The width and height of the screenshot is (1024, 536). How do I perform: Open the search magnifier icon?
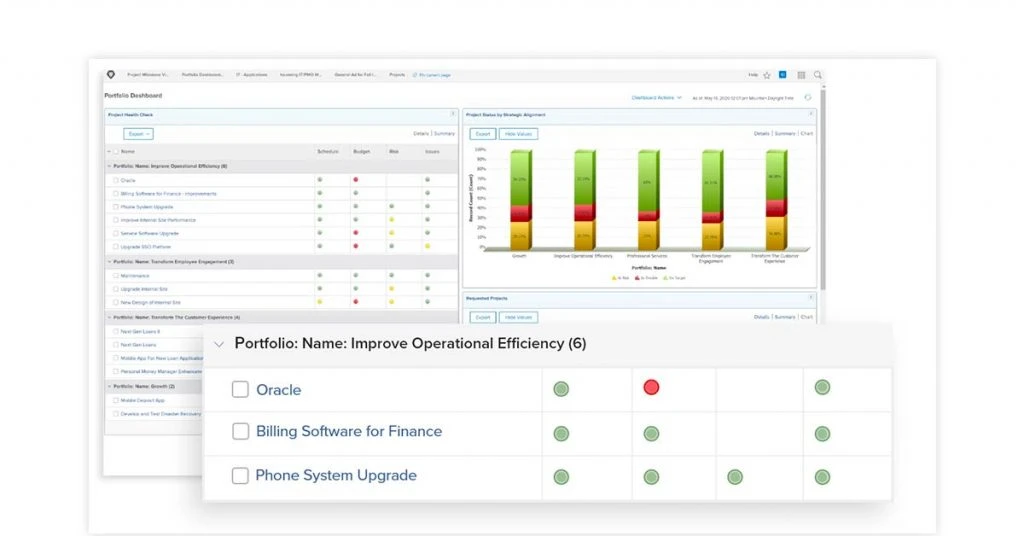818,75
